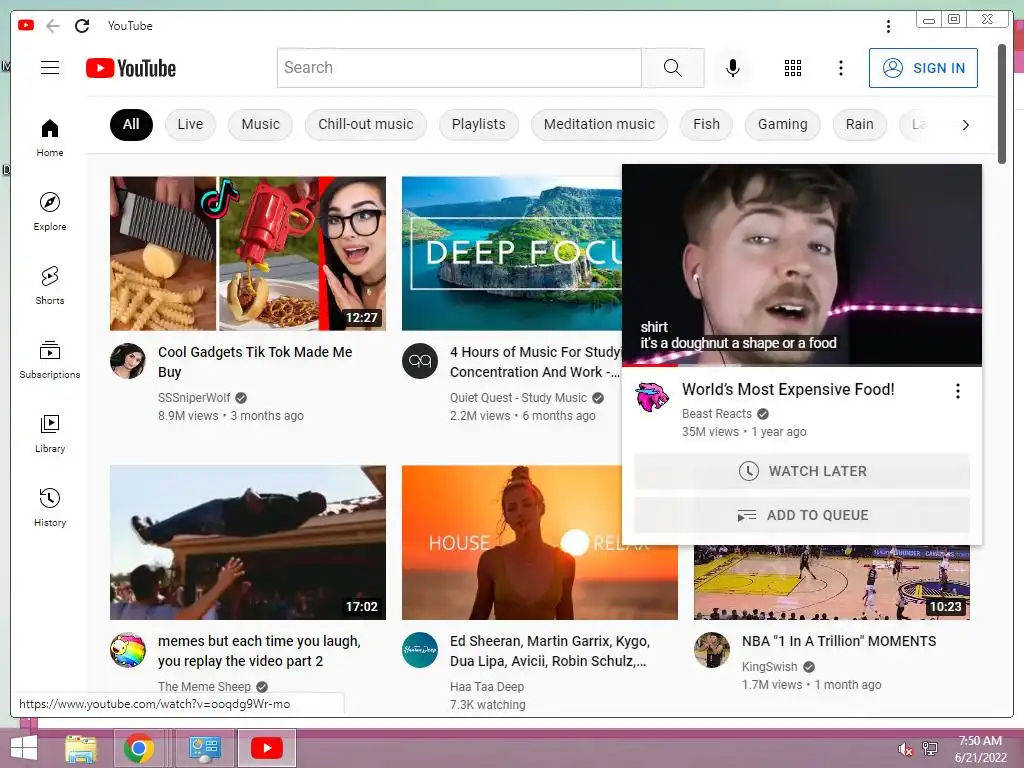Screen dimensions: 1024x768
Task: Reload the page with the refresh icon
Action: point(82,26)
